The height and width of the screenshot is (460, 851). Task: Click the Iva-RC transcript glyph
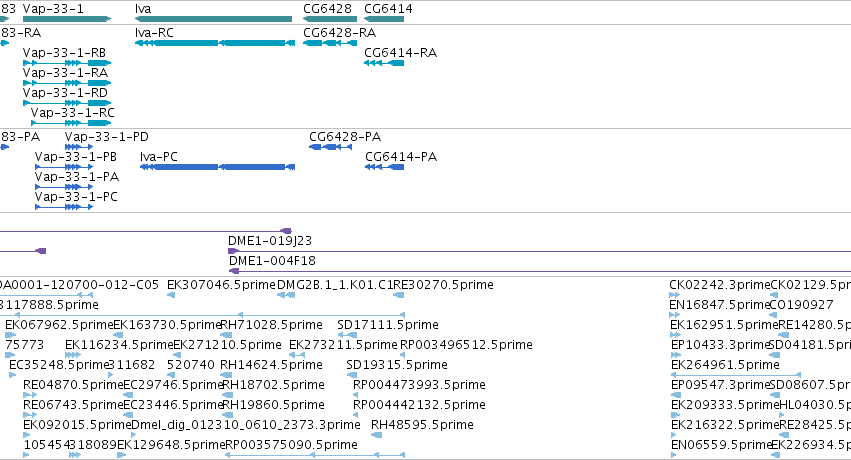pos(215,43)
